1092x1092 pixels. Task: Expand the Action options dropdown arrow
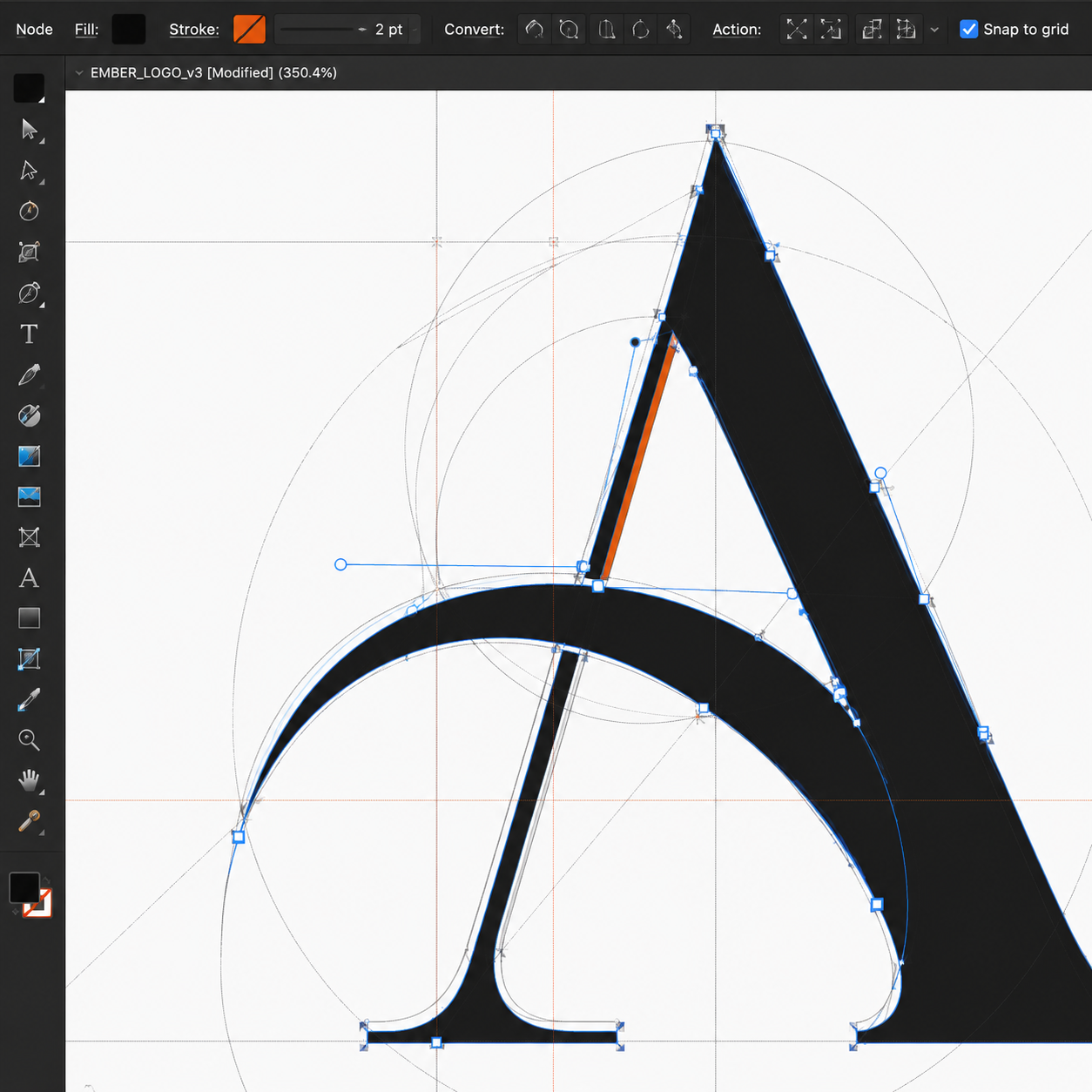click(934, 30)
